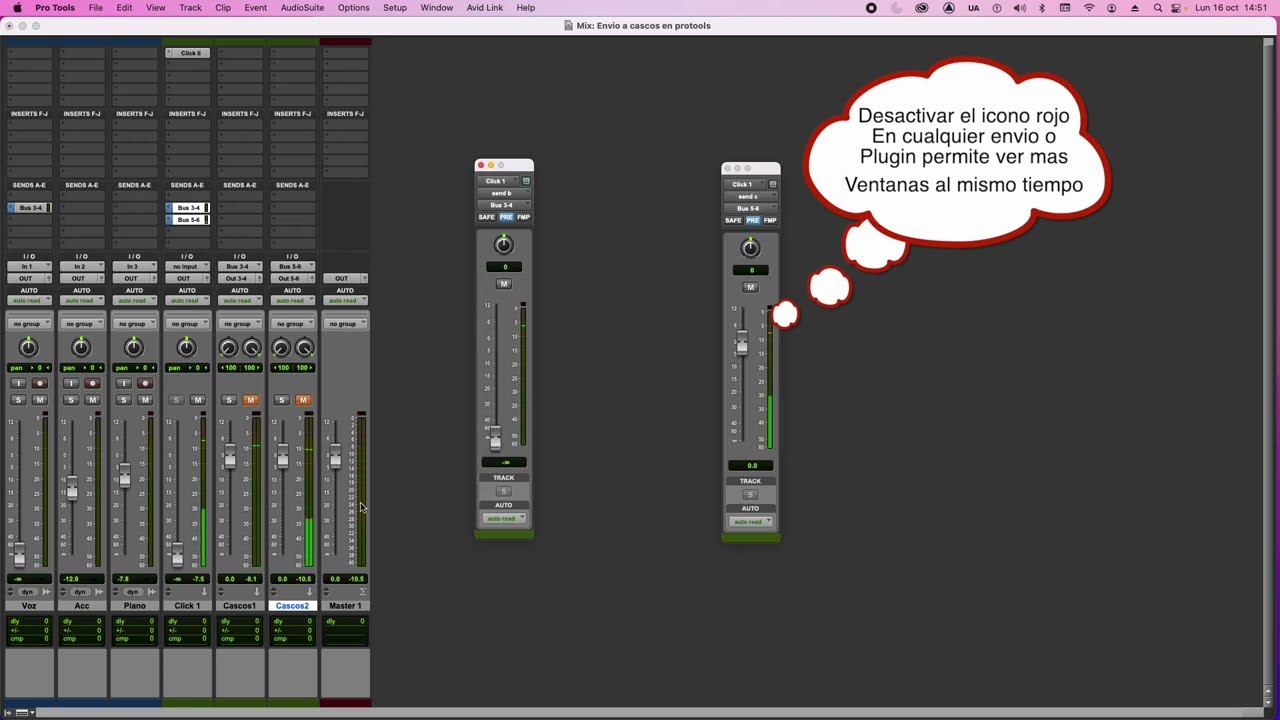Image resolution: width=1280 pixels, height=720 pixels.
Task: Open Click 1 track selector in send b window
Action: (498, 181)
